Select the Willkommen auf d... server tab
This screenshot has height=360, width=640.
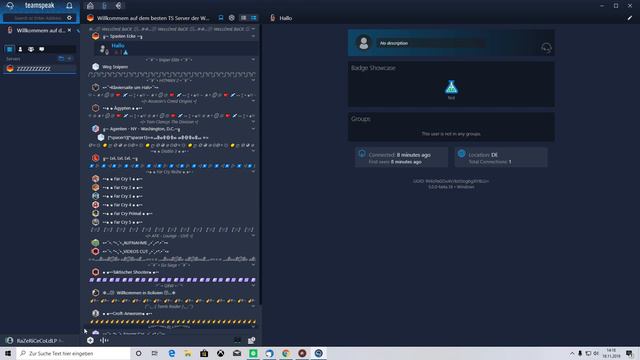(x=40, y=30)
